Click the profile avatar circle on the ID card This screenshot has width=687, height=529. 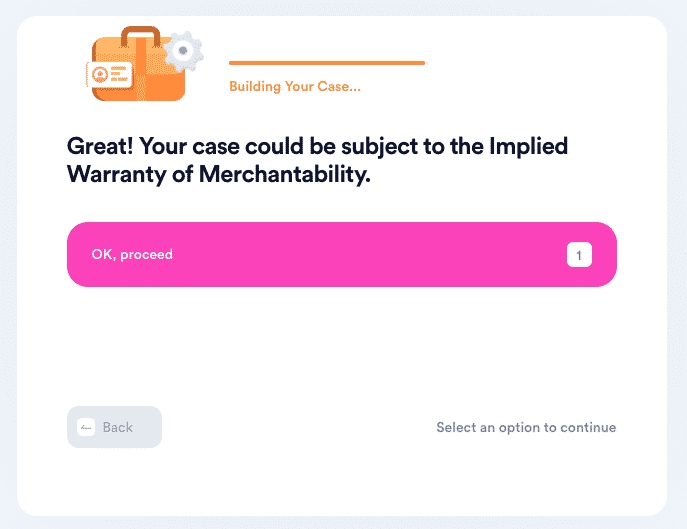click(100, 75)
